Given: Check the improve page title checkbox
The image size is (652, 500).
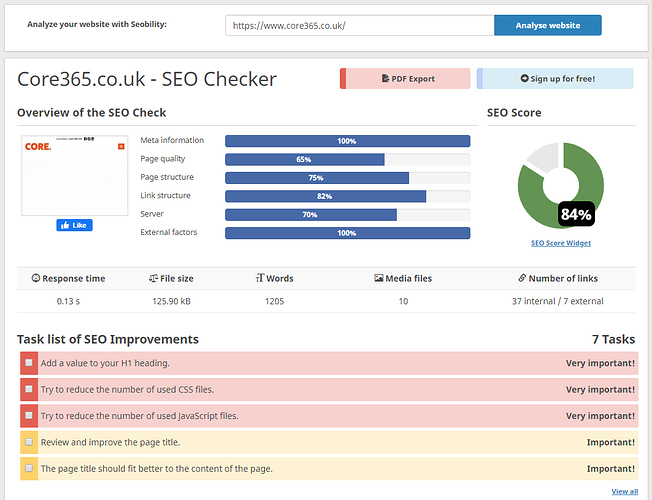Looking at the screenshot, I should coord(29,441).
